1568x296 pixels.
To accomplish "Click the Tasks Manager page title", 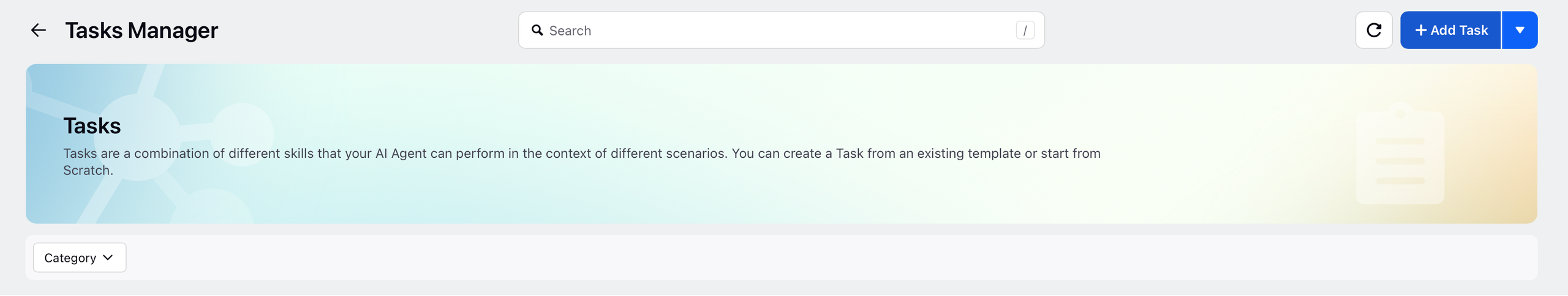I will click(x=141, y=30).
